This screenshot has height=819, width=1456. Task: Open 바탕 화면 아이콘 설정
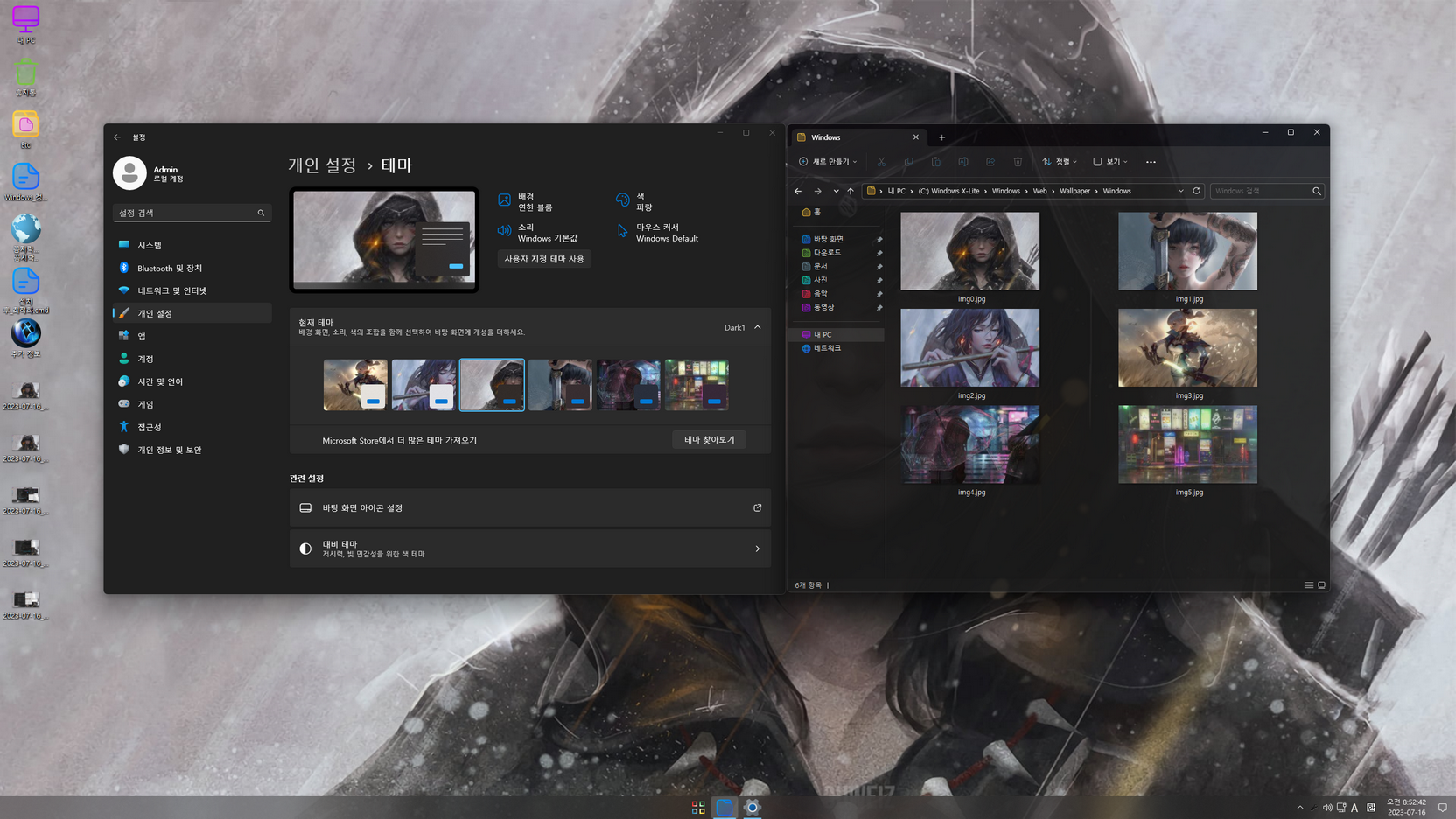[x=530, y=507]
